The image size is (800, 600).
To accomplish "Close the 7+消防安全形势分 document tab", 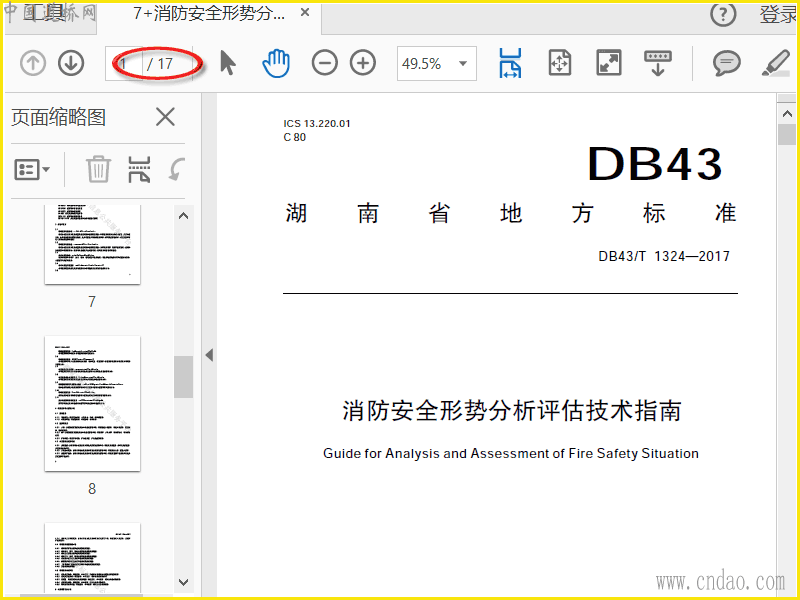I will coord(305,13).
